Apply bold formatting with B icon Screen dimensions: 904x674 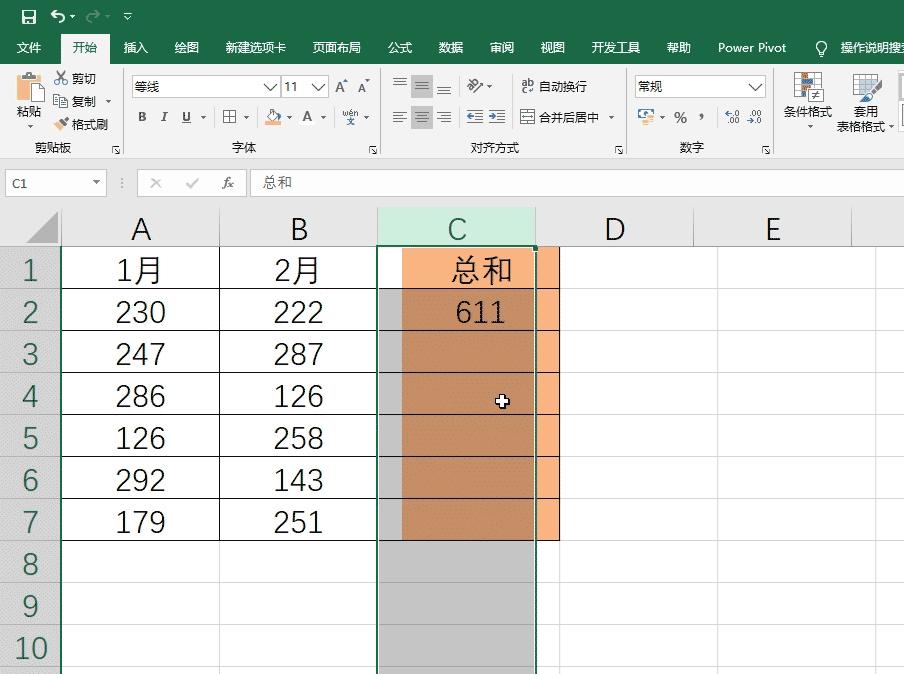tap(142, 117)
